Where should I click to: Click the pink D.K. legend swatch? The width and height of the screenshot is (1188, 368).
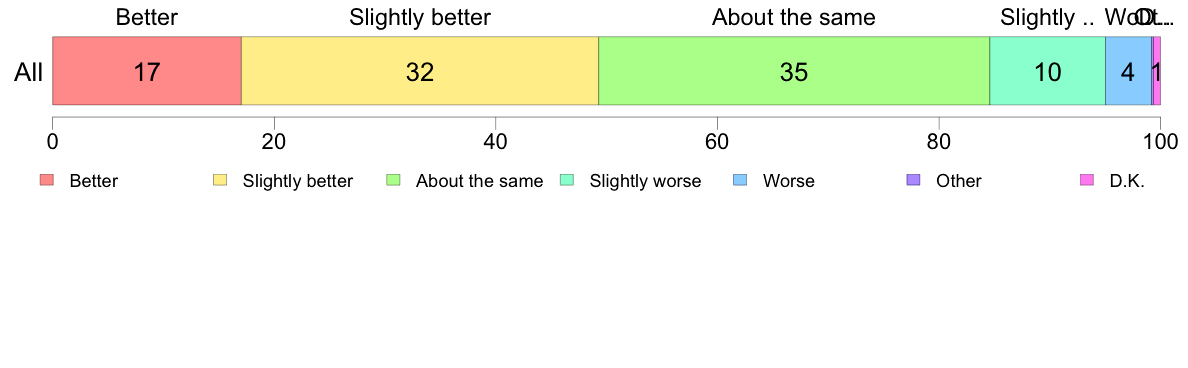(x=1087, y=180)
